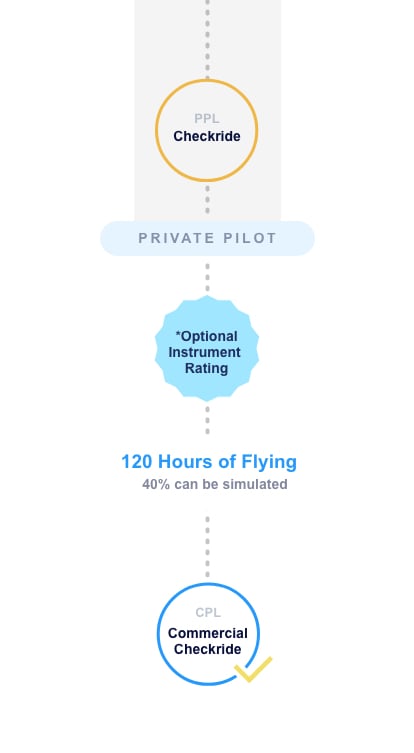Click the Checkride word inside the orange circle
Image resolution: width=414 pixels, height=753 pixels.
coord(207,136)
